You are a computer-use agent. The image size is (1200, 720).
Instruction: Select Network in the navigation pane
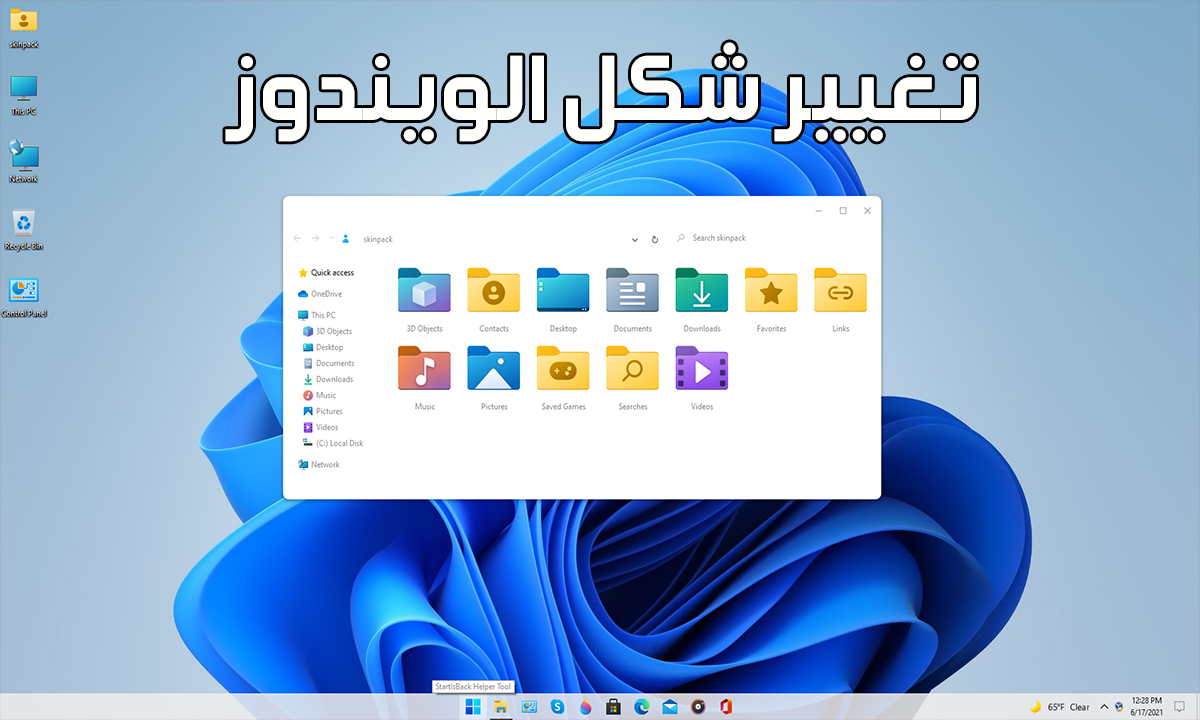pos(319,465)
